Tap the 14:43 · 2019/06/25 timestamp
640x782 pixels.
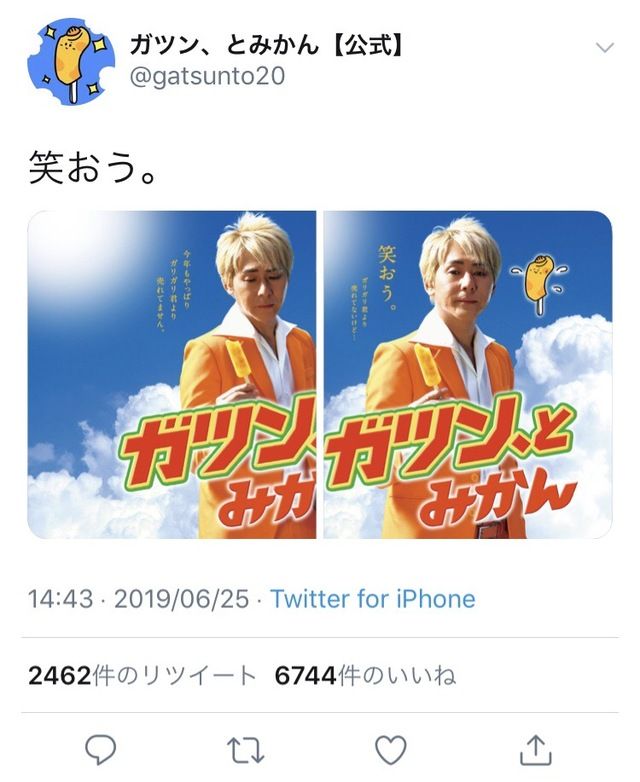click(x=138, y=599)
